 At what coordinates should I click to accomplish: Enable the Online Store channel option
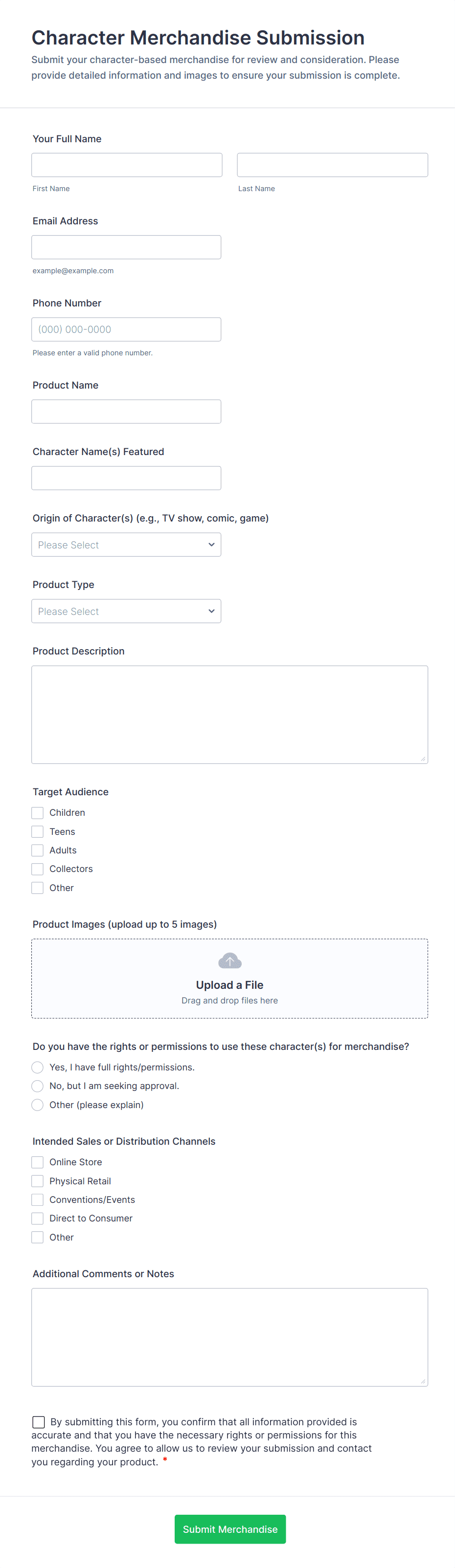point(38,1162)
